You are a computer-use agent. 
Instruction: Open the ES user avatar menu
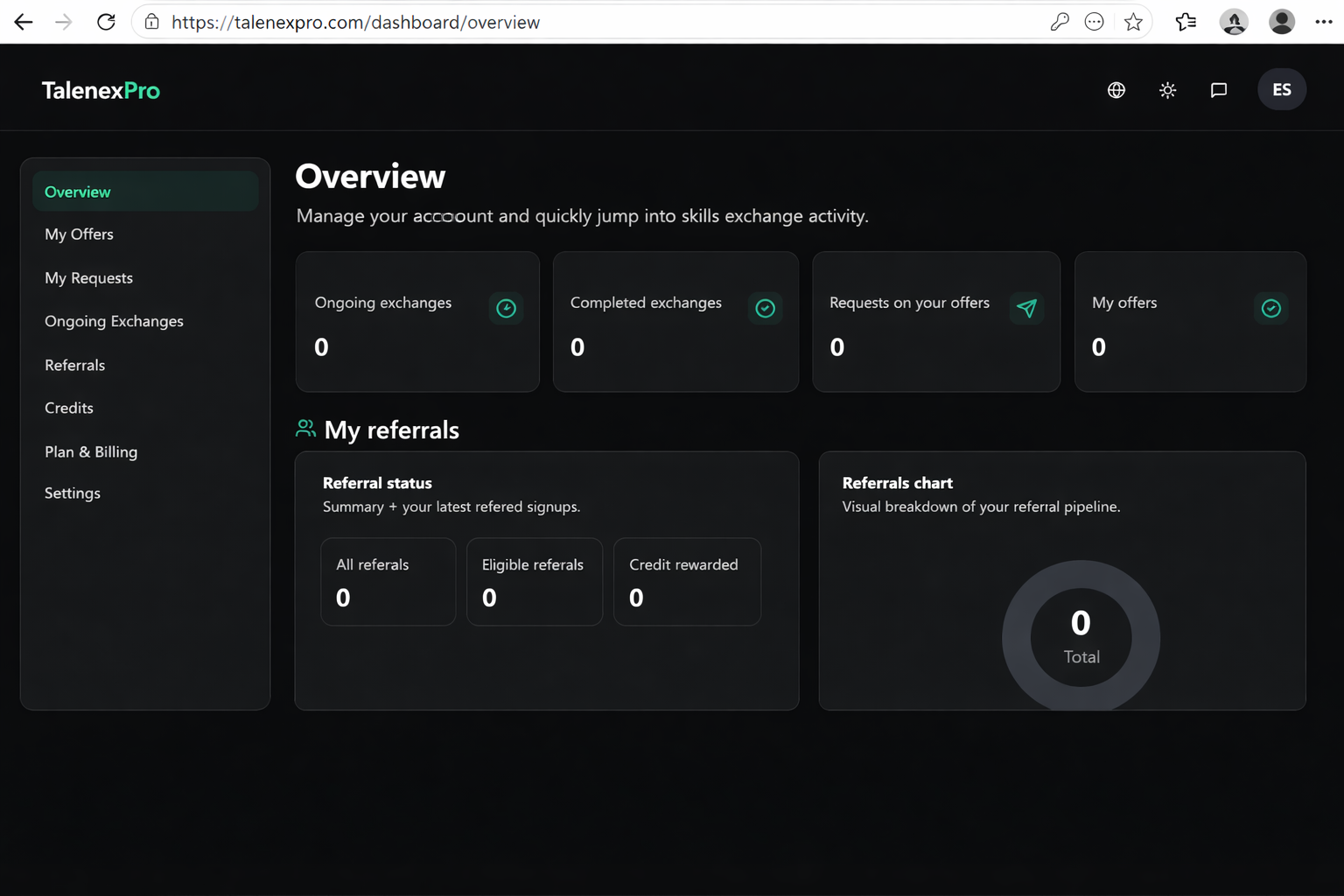point(1282,89)
